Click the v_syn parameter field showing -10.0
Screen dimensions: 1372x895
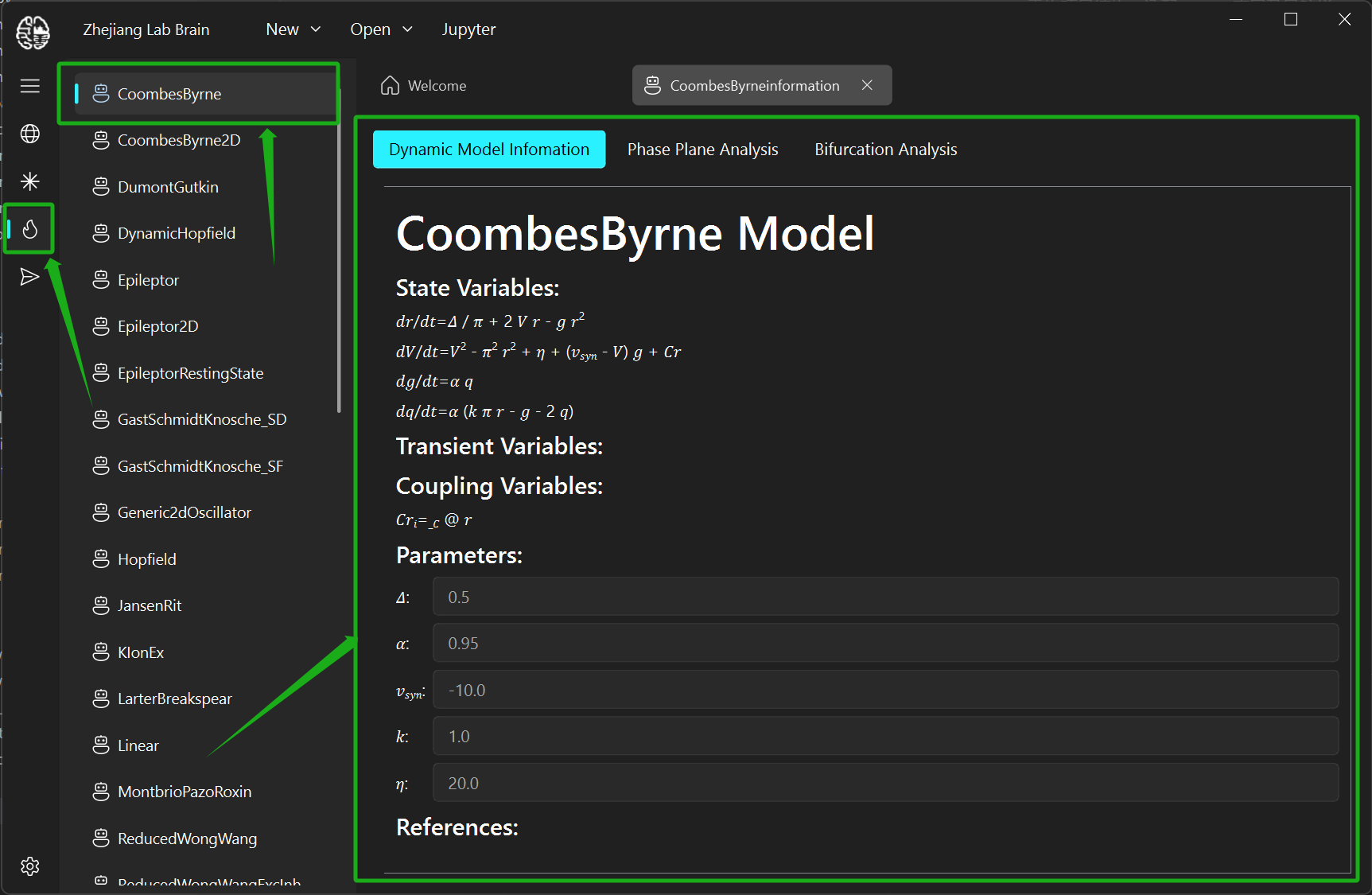[x=885, y=690]
